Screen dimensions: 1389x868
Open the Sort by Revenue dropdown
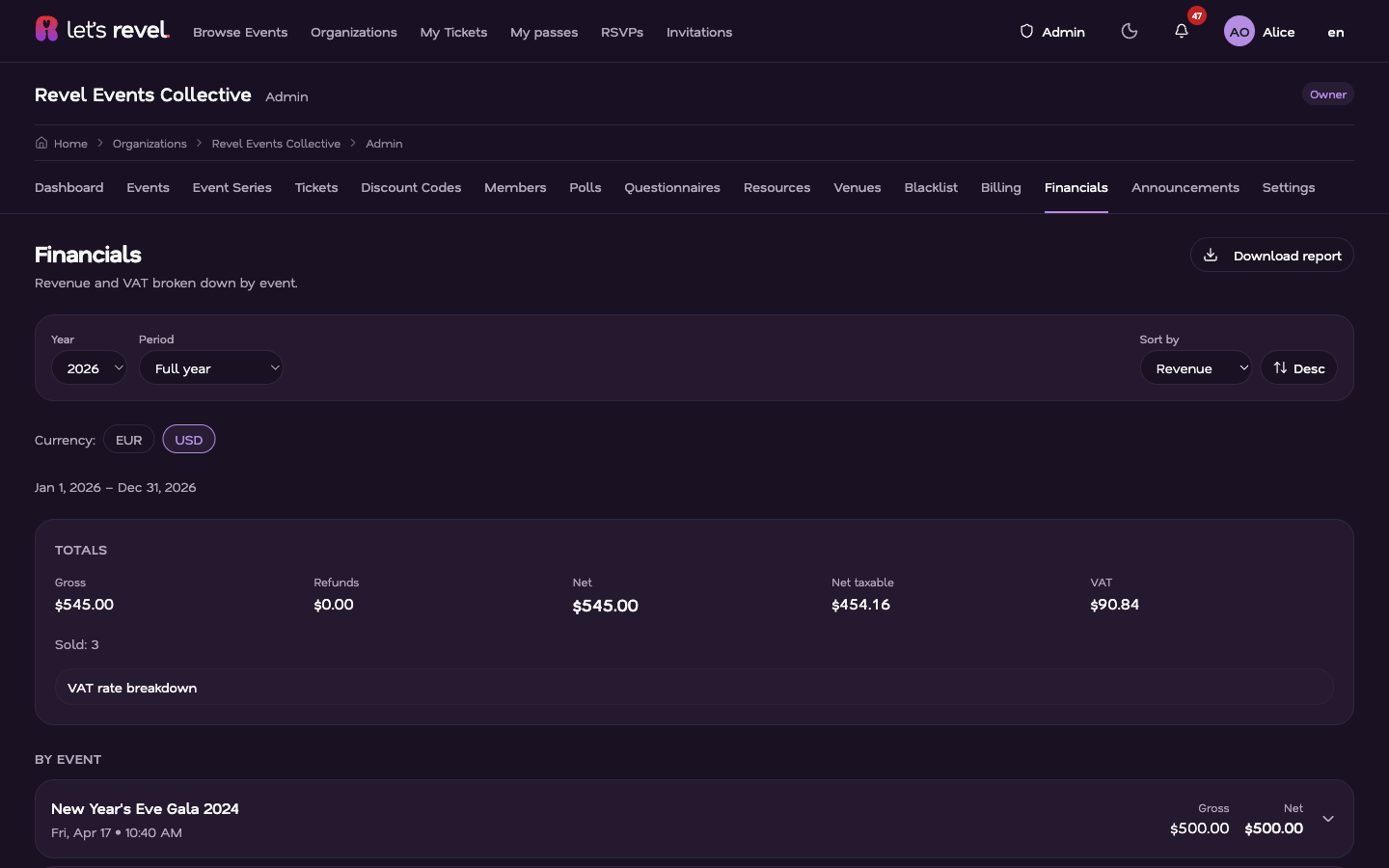pos(1196,367)
